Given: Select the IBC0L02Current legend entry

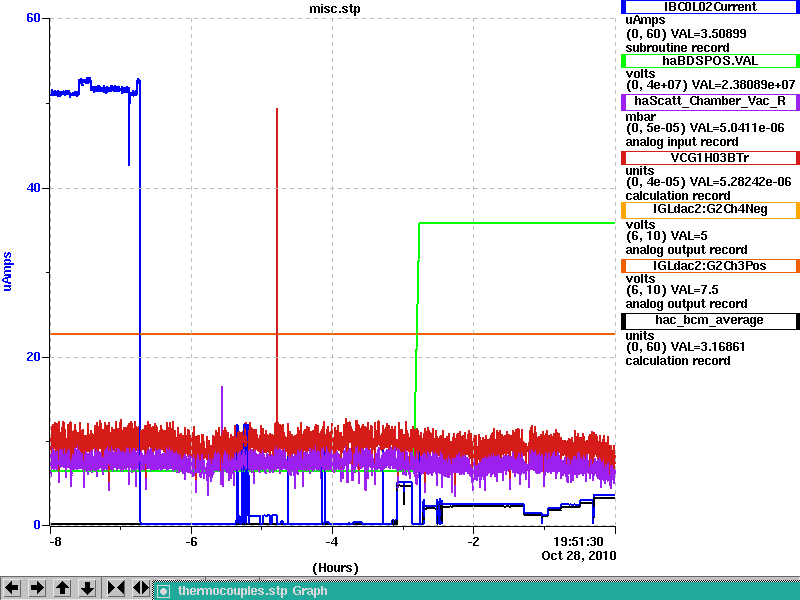Looking at the screenshot, I should [x=710, y=7].
